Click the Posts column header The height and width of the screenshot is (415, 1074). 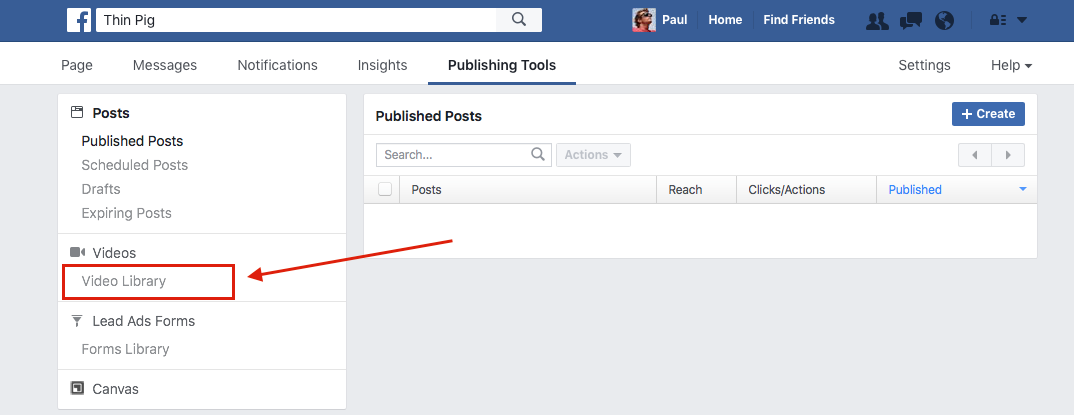pos(528,190)
